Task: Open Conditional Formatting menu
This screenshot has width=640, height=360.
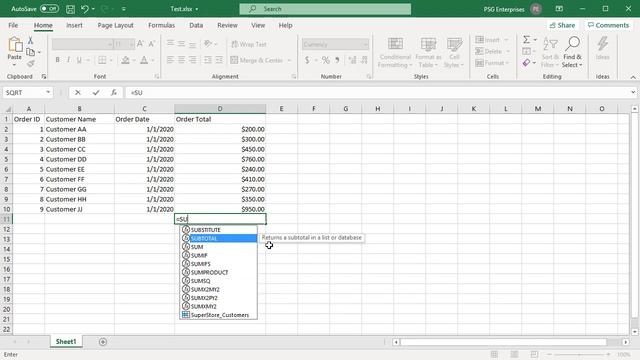Action: [395, 53]
